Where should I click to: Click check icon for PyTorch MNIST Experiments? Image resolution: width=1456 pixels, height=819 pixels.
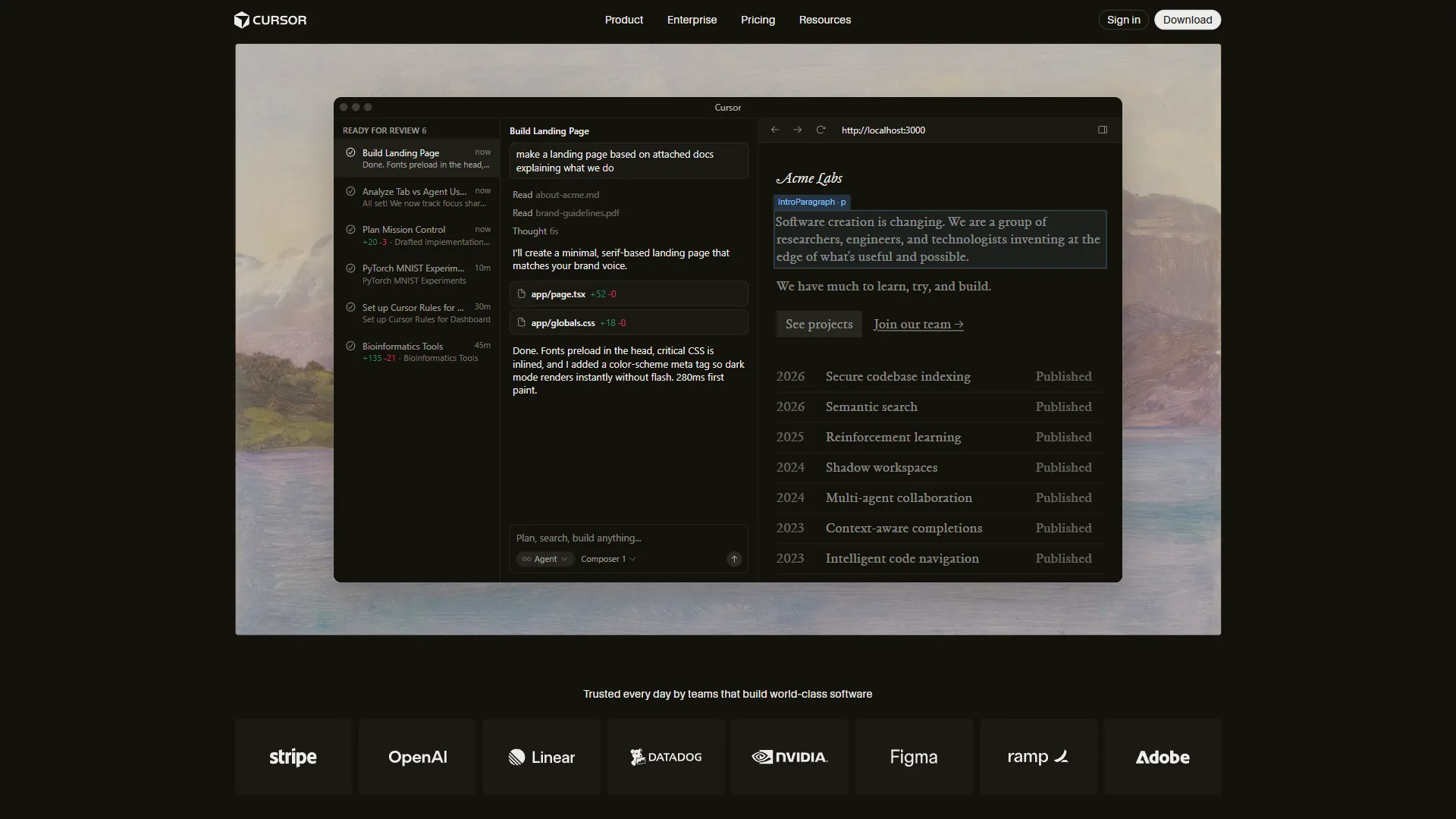click(x=350, y=268)
